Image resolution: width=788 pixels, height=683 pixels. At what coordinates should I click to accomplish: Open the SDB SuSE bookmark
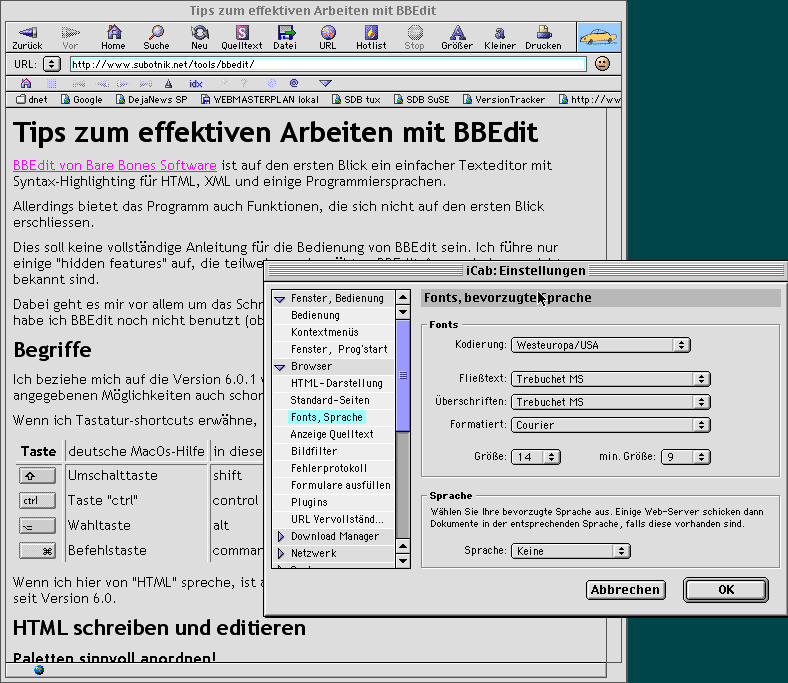(x=421, y=100)
